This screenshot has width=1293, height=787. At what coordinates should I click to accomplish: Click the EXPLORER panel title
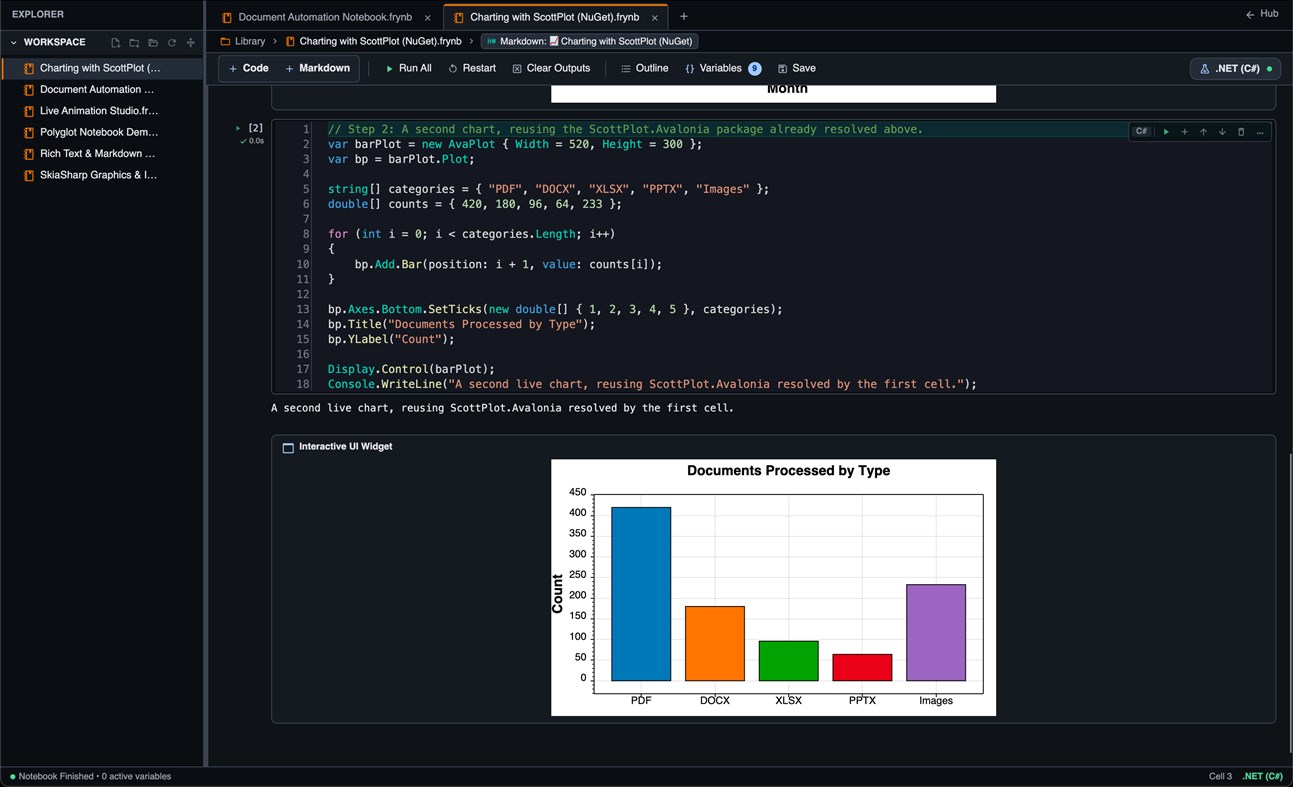[38, 15]
